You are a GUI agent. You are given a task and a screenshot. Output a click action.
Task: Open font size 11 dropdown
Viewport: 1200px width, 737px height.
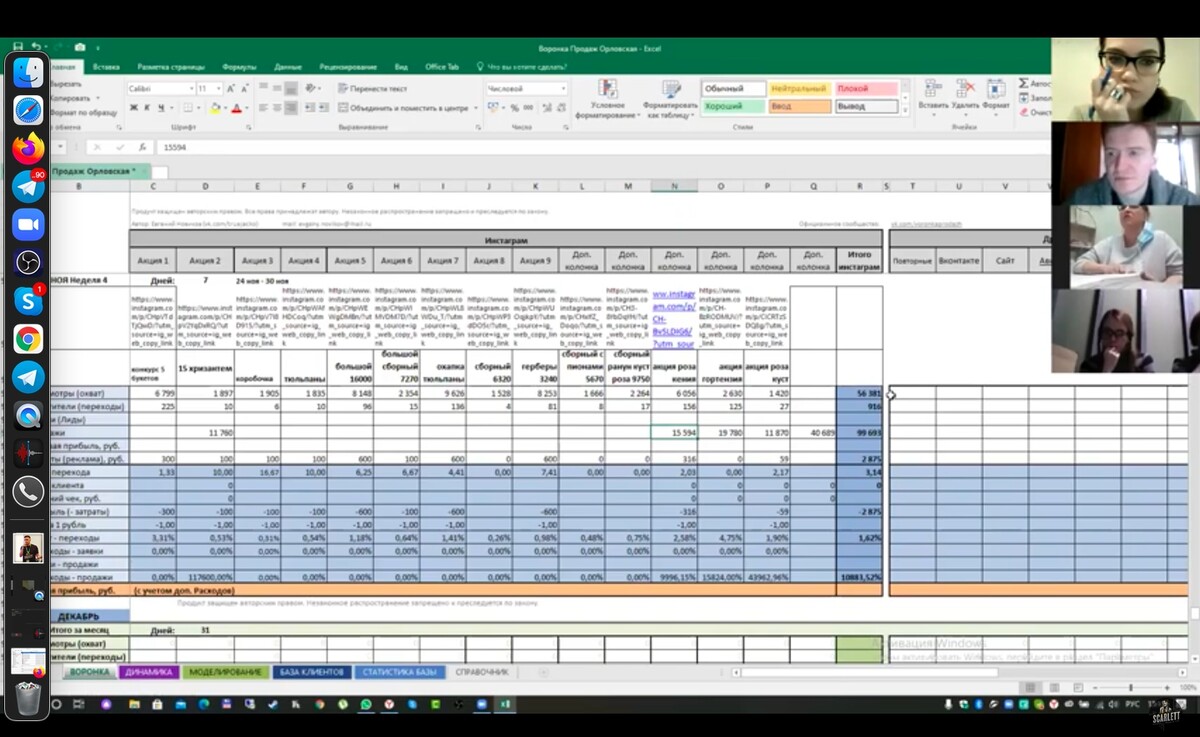click(218, 89)
